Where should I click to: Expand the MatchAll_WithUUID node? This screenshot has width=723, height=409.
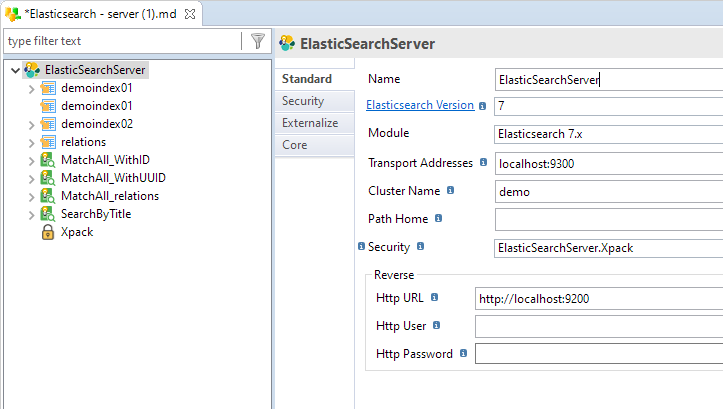[x=31, y=179]
